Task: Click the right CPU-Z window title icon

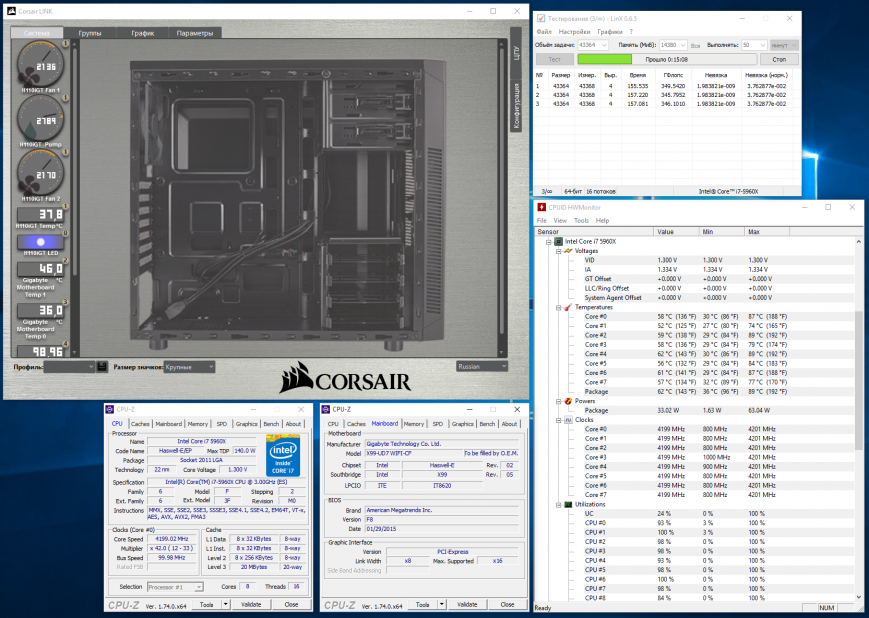Action: 326,410
